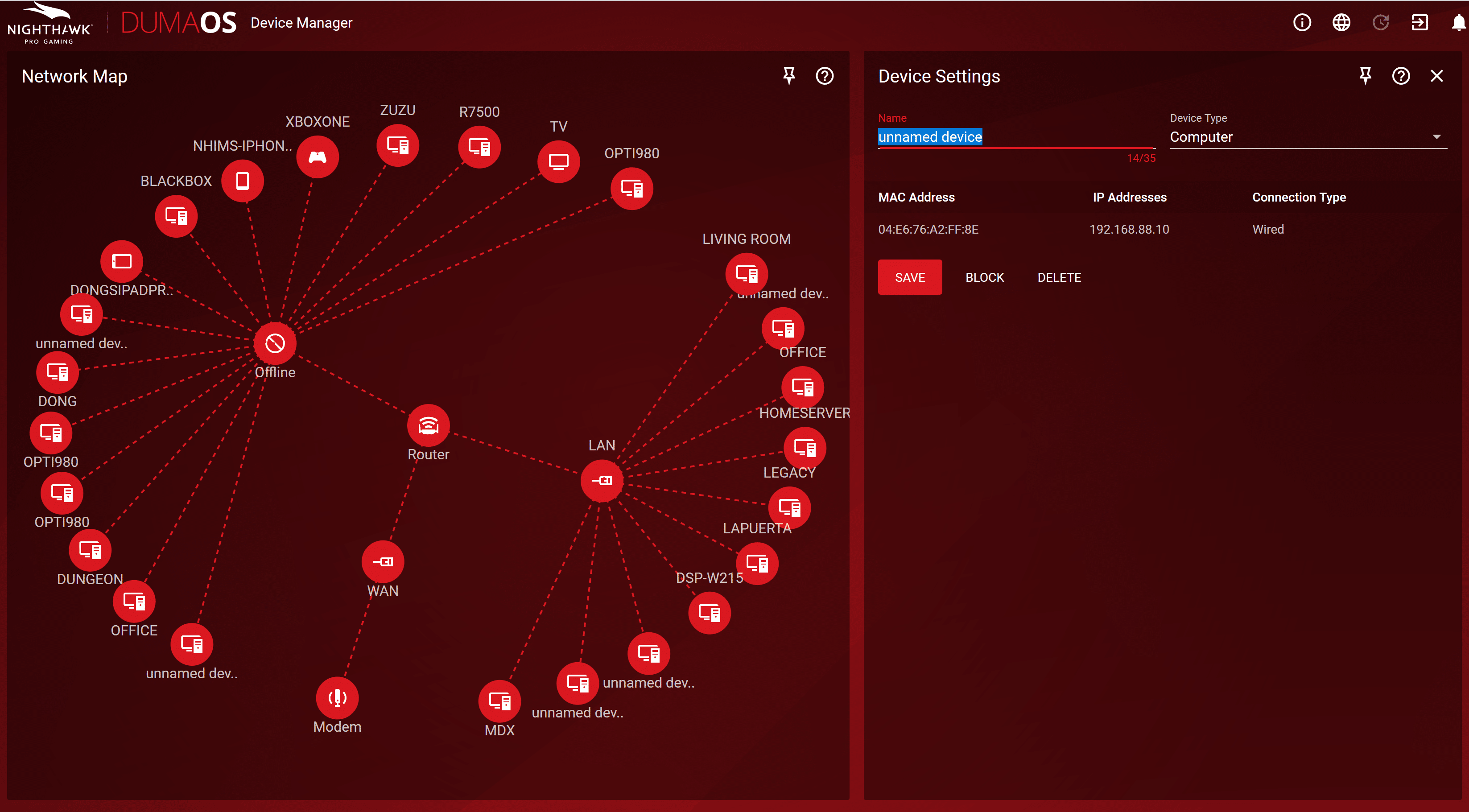This screenshot has width=1469, height=812.
Task: Pin the Device Settings panel
Action: click(1365, 76)
